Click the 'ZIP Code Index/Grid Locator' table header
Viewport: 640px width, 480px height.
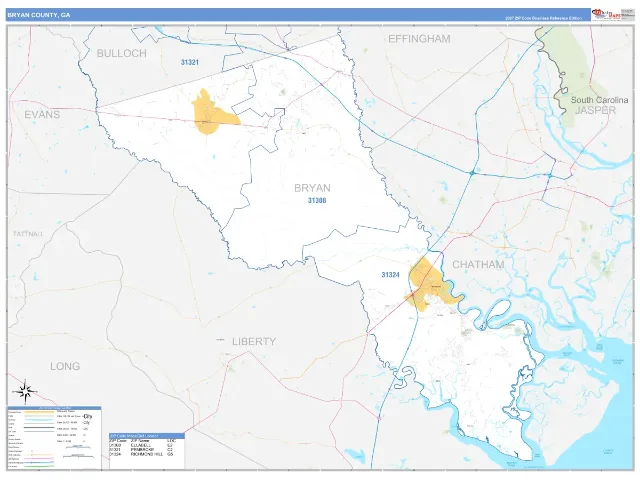(147, 436)
